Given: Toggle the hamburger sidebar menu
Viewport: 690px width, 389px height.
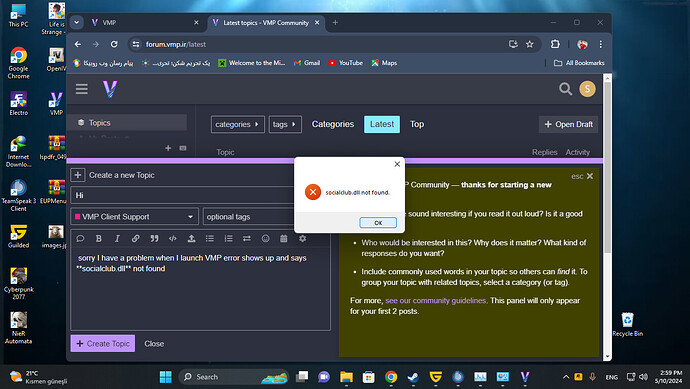Looking at the screenshot, I should [82, 89].
